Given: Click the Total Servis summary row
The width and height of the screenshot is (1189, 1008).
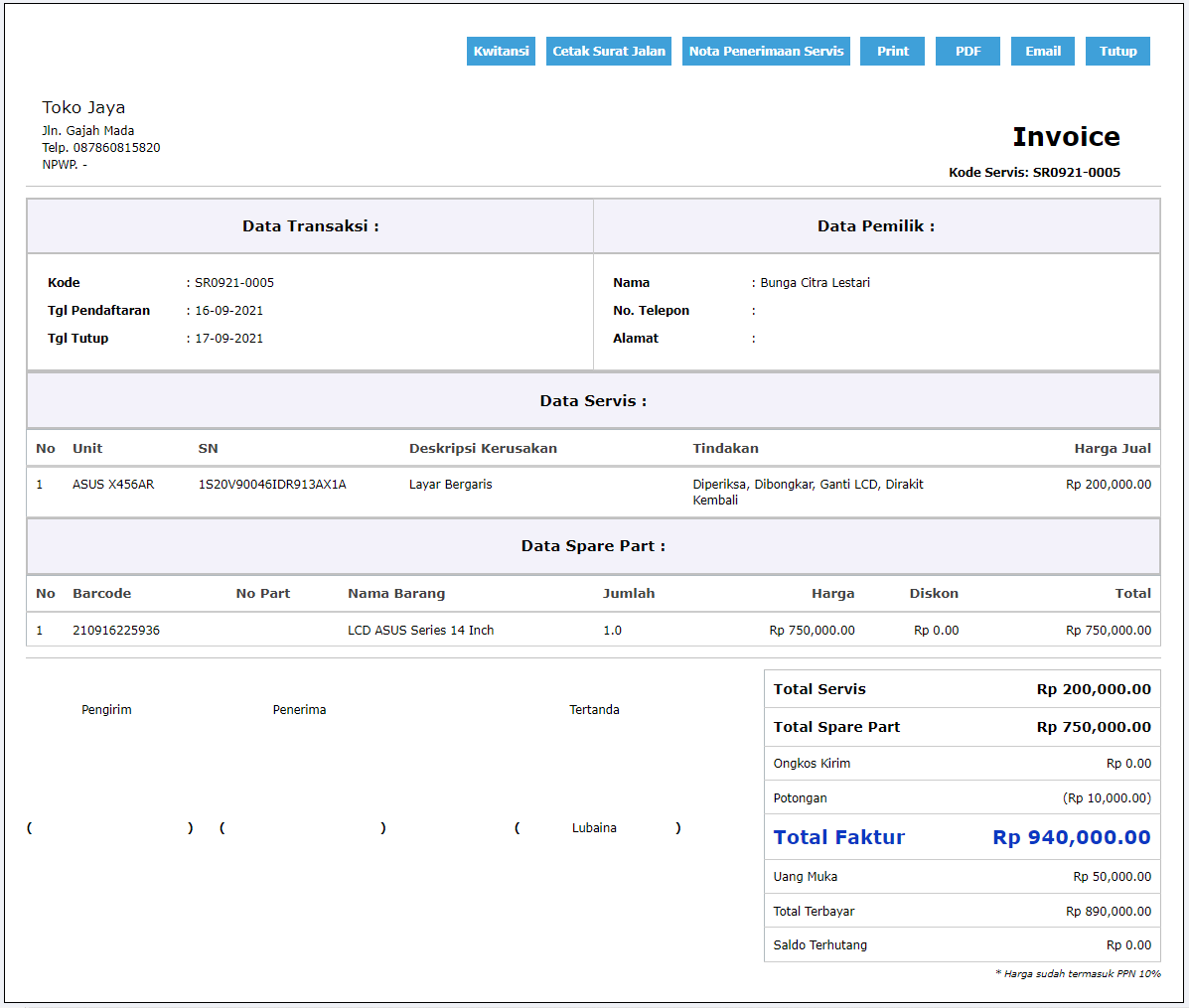Looking at the screenshot, I should [963, 689].
